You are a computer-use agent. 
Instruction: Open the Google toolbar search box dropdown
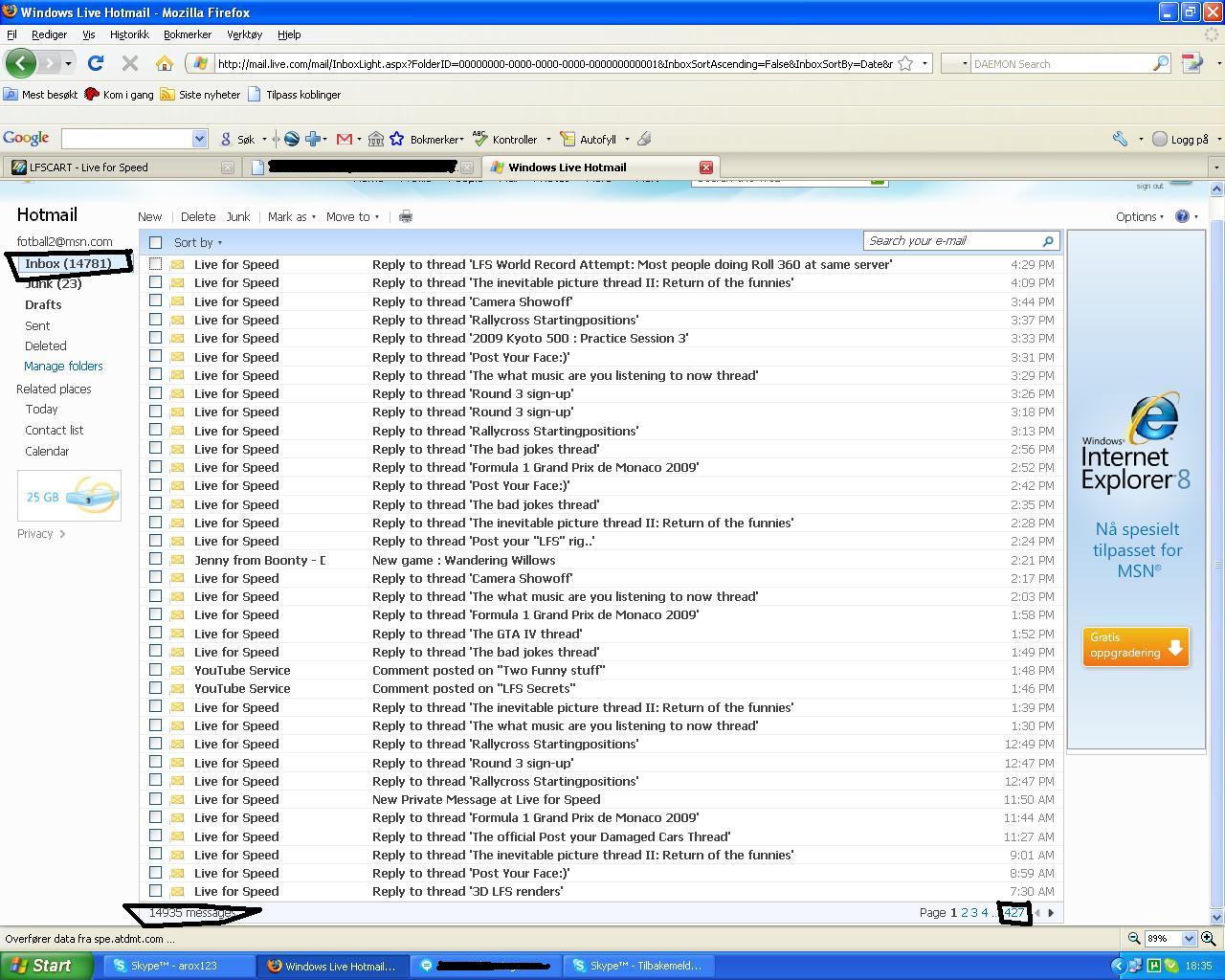(x=199, y=139)
